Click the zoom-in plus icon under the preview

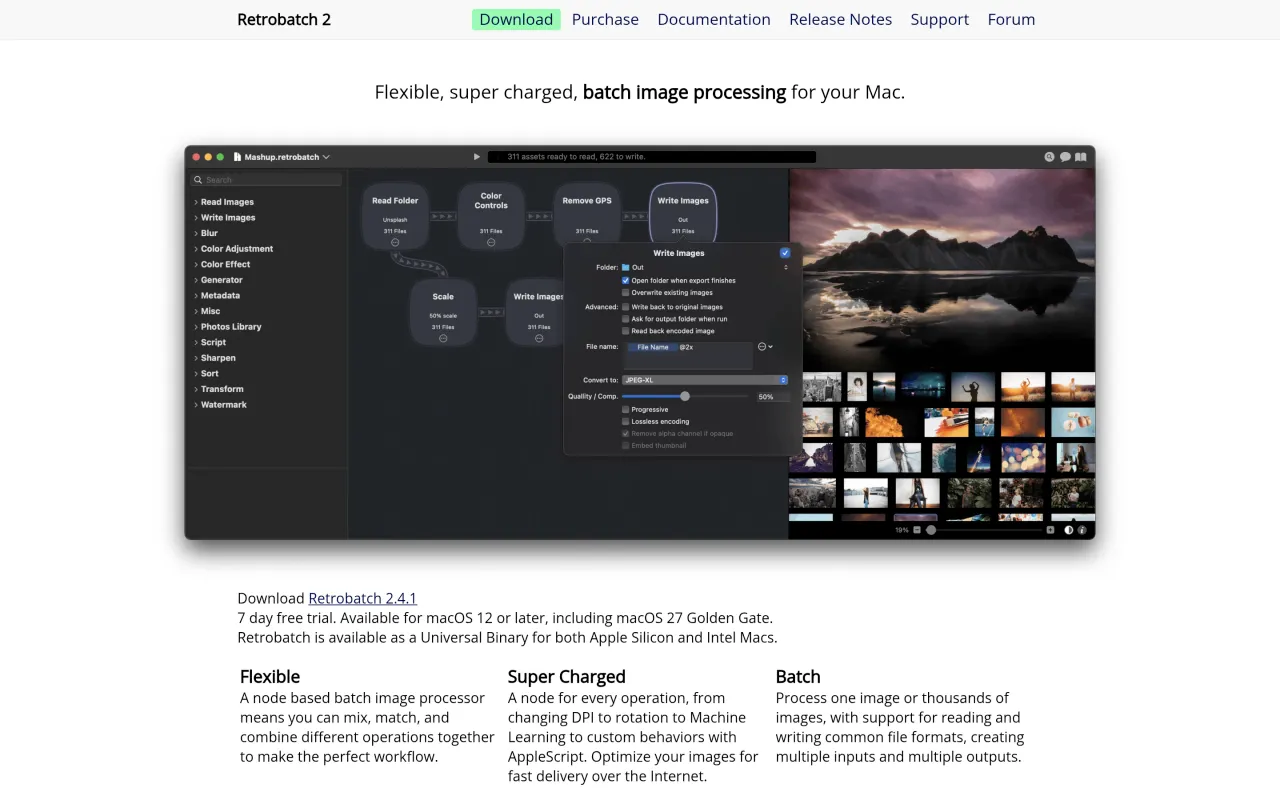coord(1050,530)
